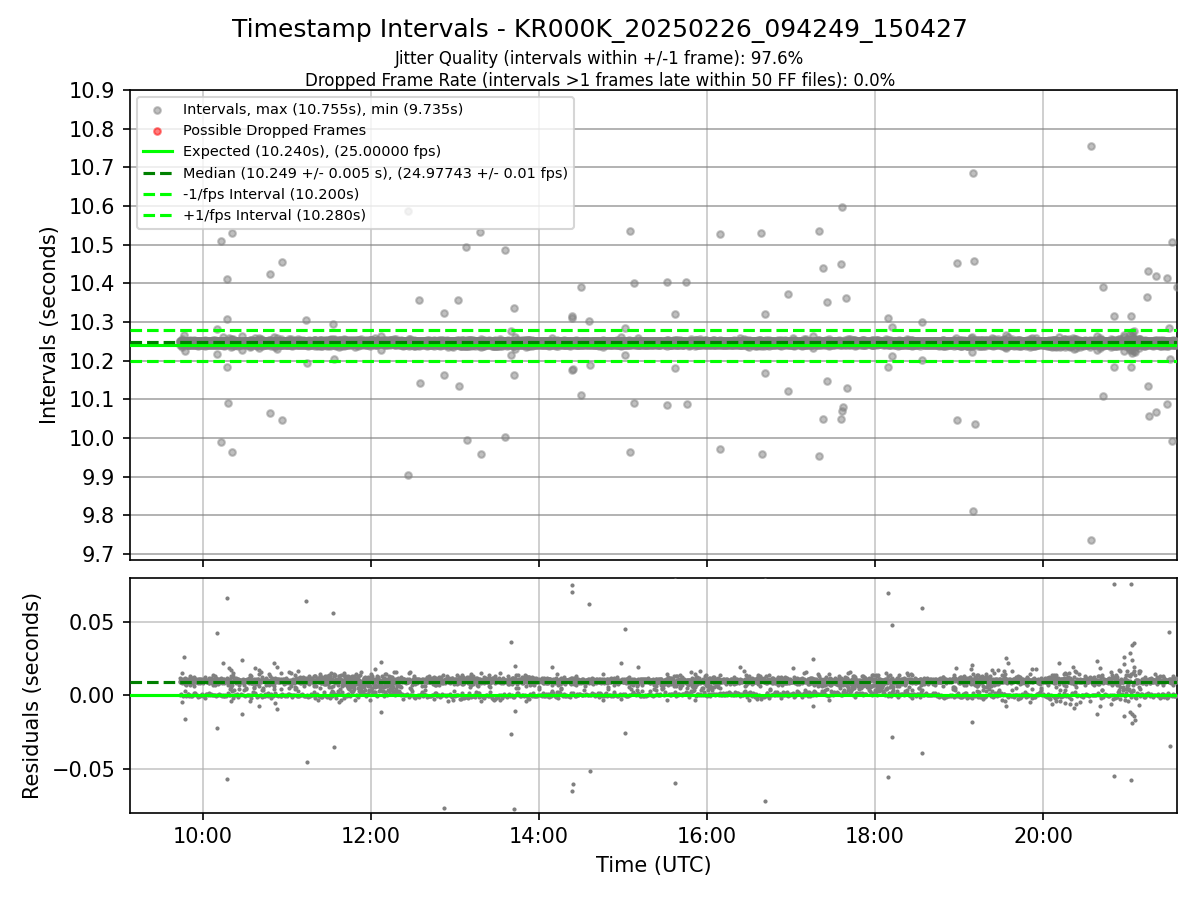Select the 'Dropped Frame Rate' subtitle line
This screenshot has height=900, width=1200.
pos(600,80)
